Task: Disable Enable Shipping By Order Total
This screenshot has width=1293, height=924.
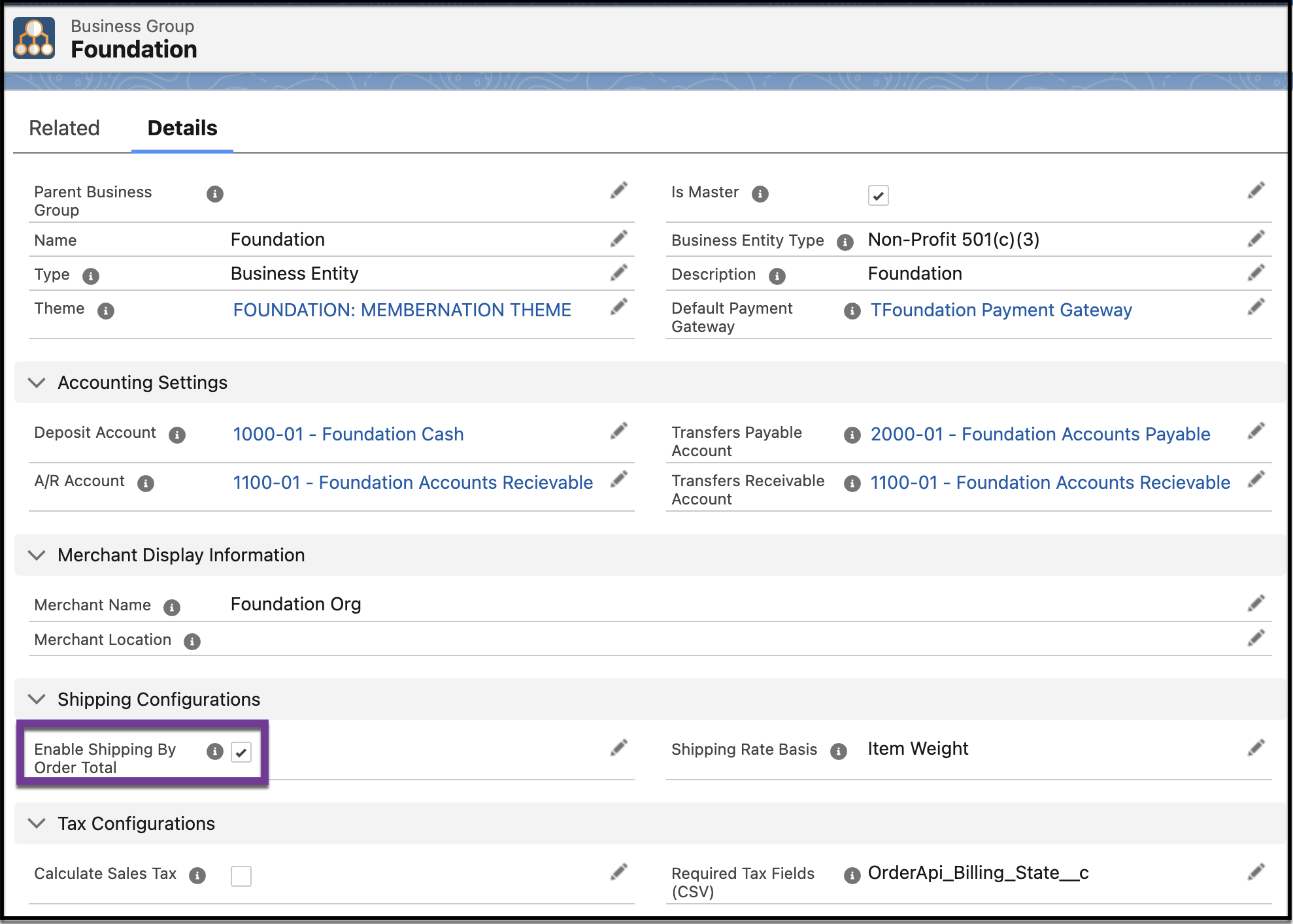Action: click(x=241, y=752)
